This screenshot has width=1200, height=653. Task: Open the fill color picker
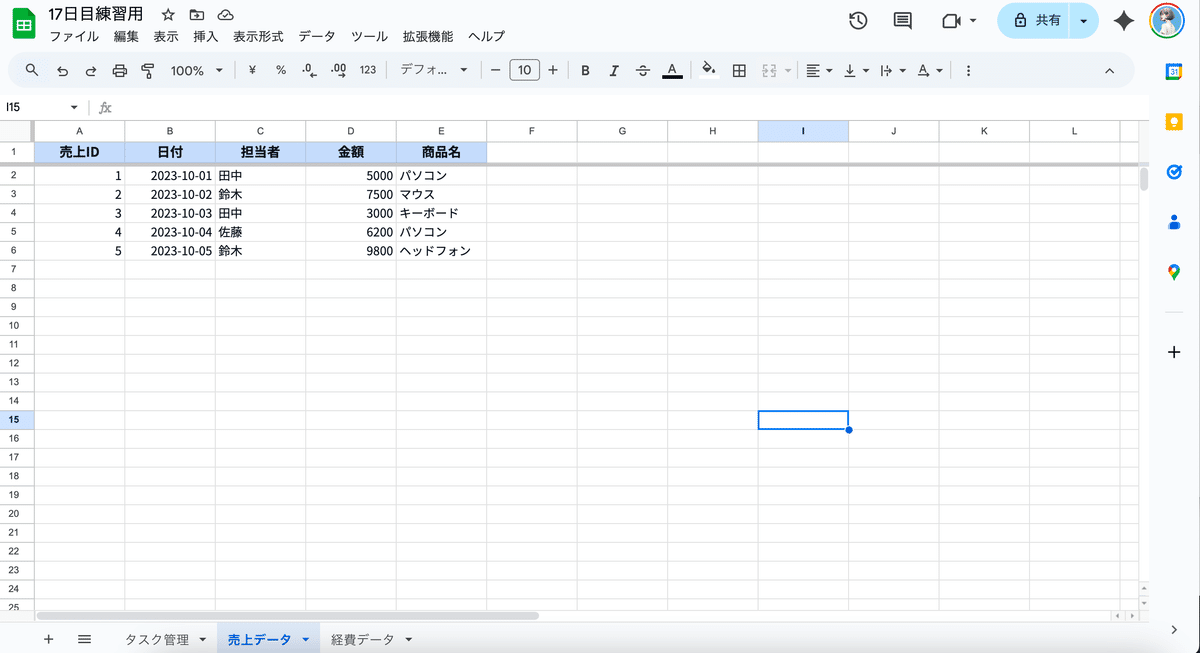click(x=708, y=70)
